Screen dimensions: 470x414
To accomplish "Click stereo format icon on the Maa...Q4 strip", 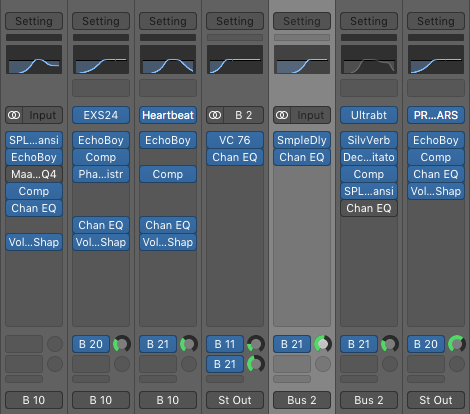I will (14, 115).
